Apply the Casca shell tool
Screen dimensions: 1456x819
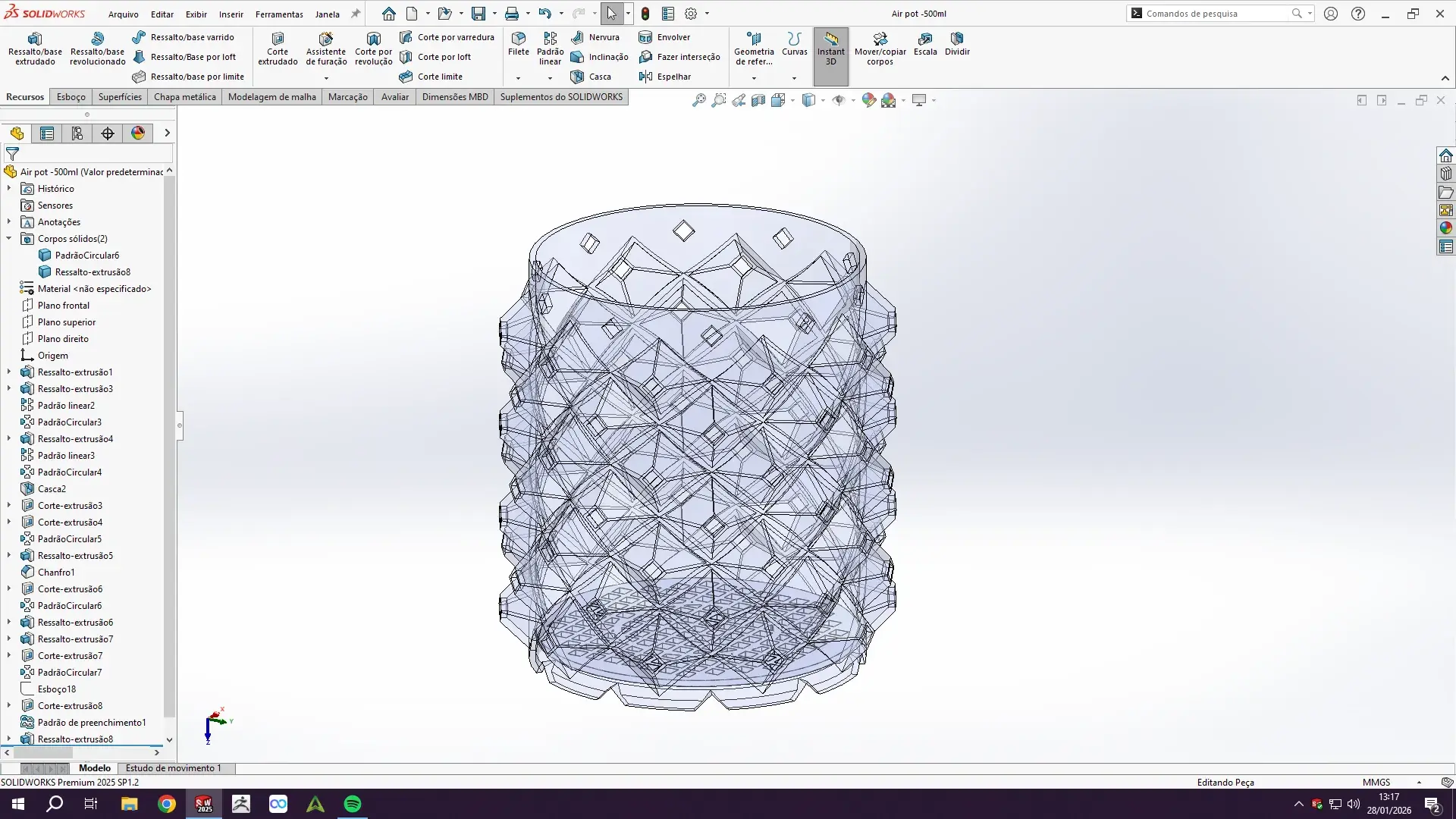tap(591, 77)
